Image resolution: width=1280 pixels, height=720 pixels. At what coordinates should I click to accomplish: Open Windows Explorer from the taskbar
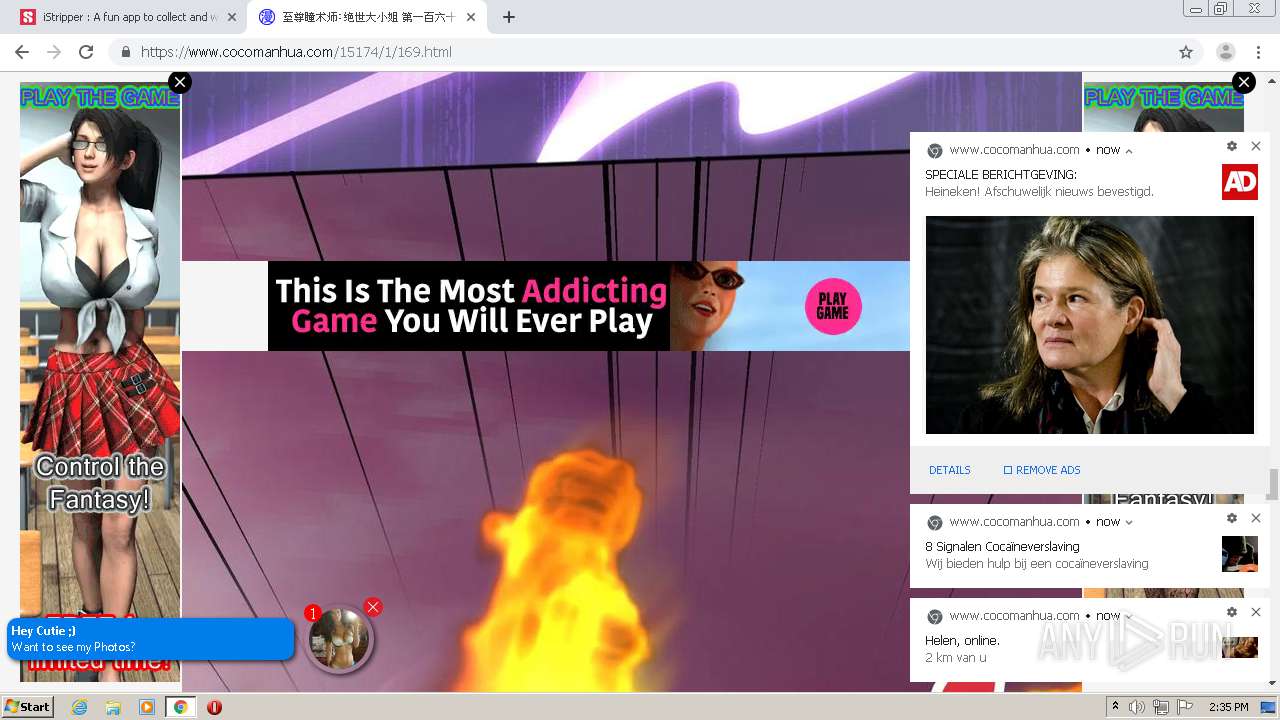click(x=113, y=707)
